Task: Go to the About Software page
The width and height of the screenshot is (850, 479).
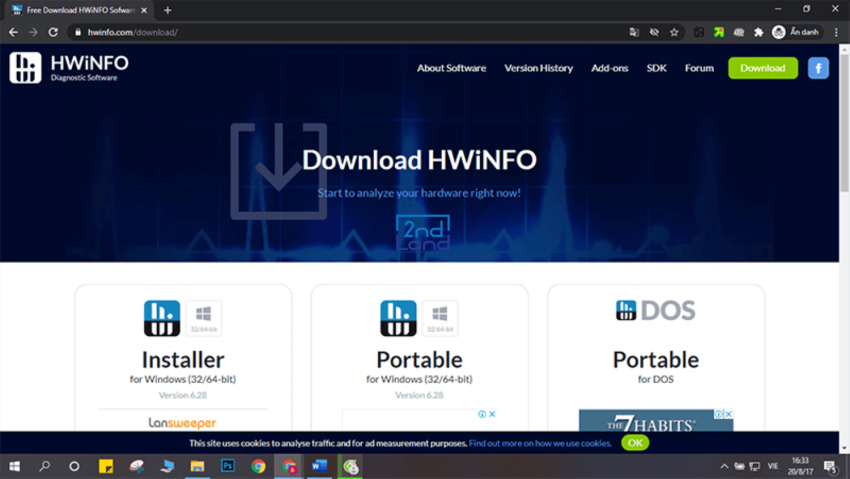Action: point(451,68)
